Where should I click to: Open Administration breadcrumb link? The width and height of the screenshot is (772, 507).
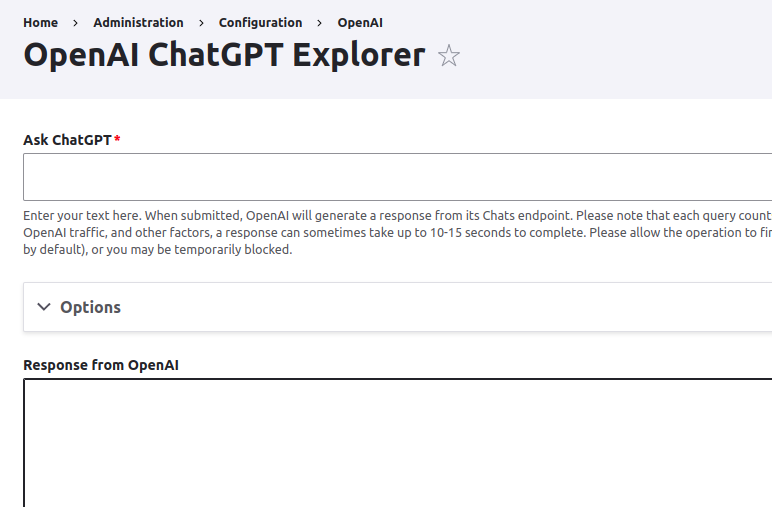tap(138, 23)
